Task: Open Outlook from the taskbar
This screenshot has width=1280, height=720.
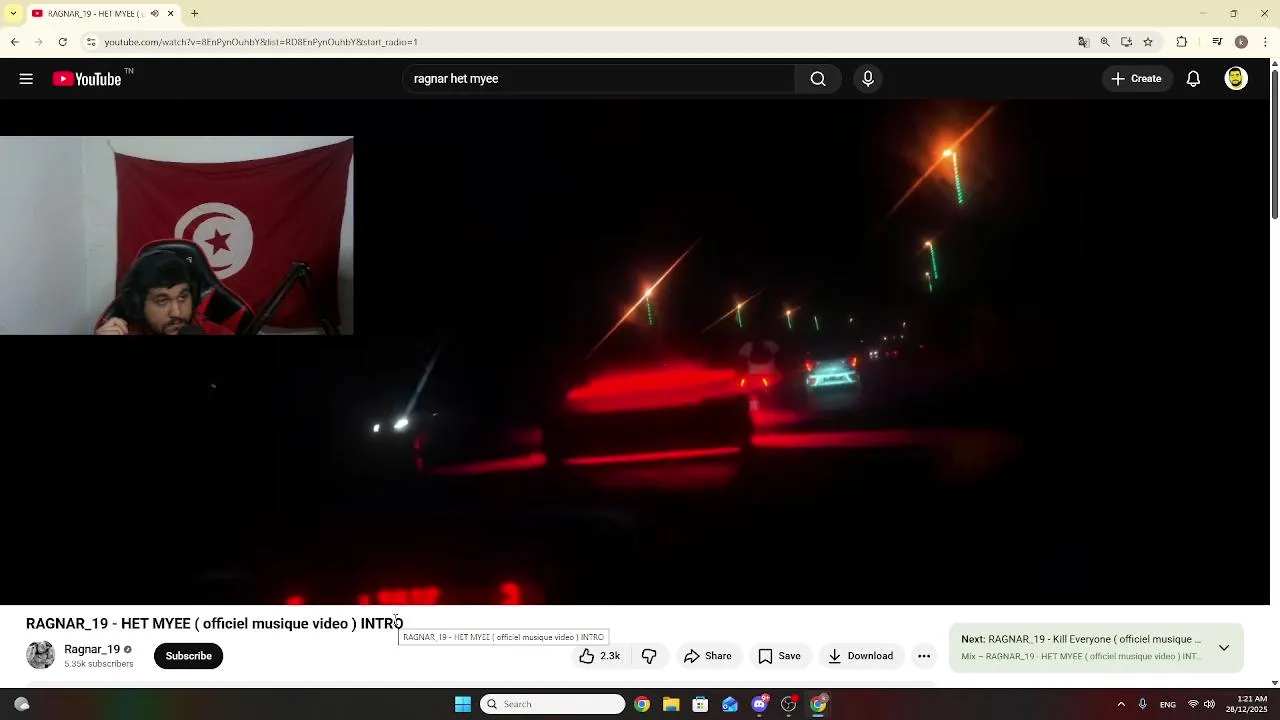Action: coord(730,704)
